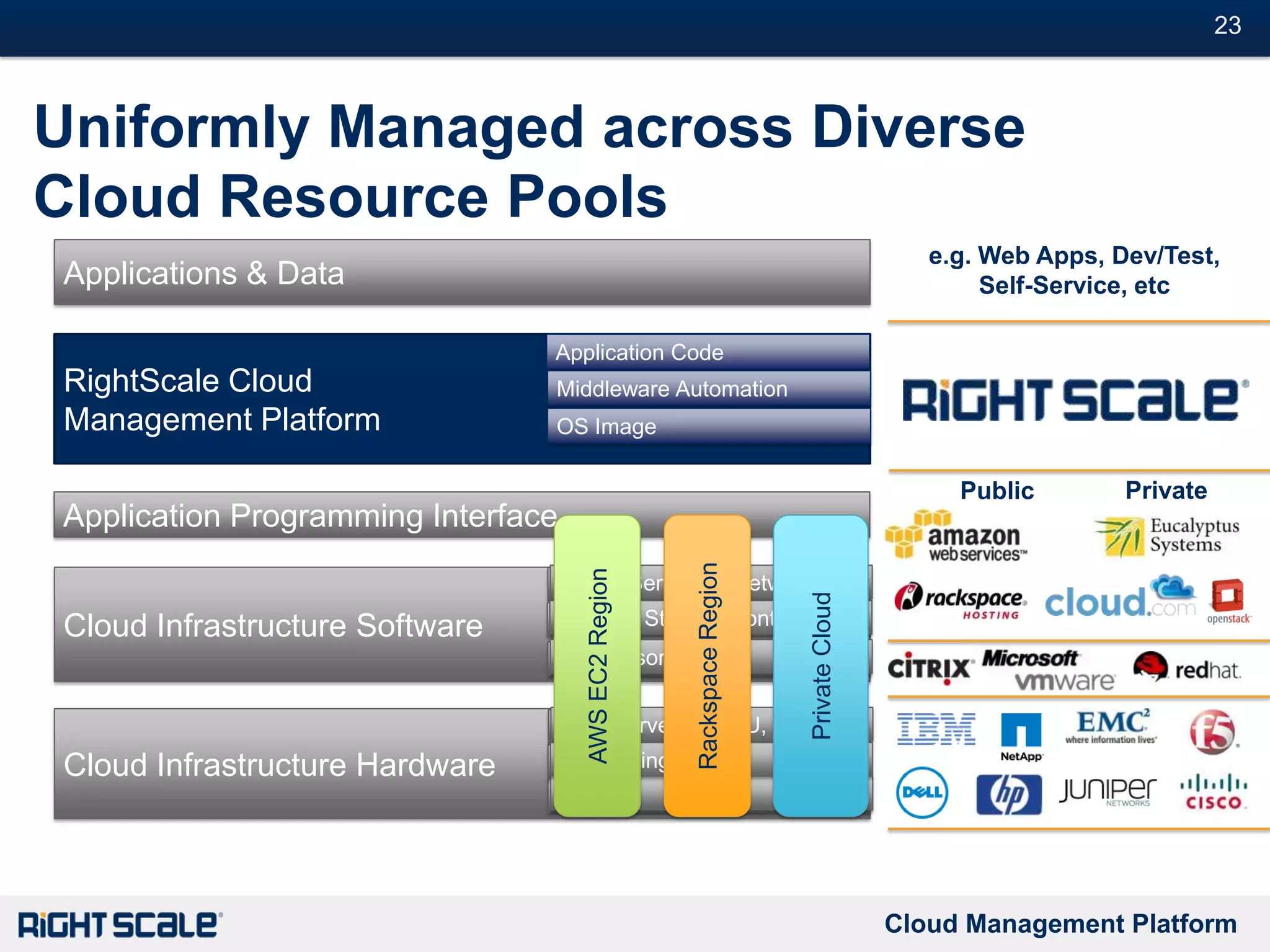Click the Rackspace Hosting logo
1270x952 pixels.
click(x=960, y=600)
